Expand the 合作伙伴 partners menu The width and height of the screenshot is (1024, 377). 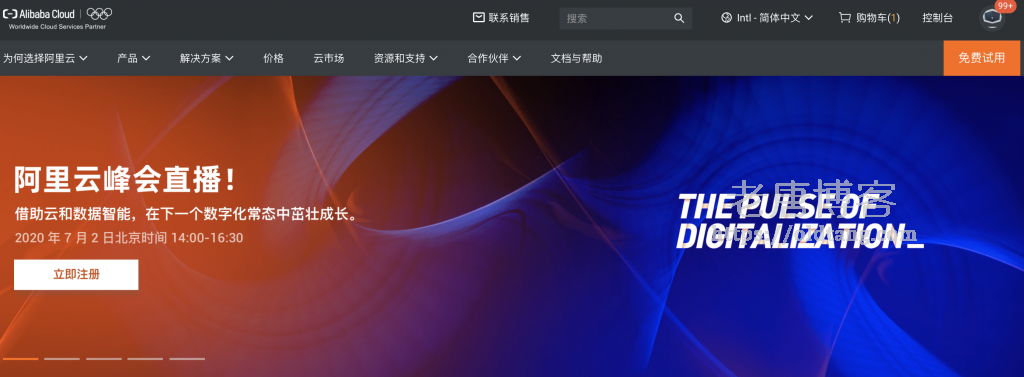[494, 58]
